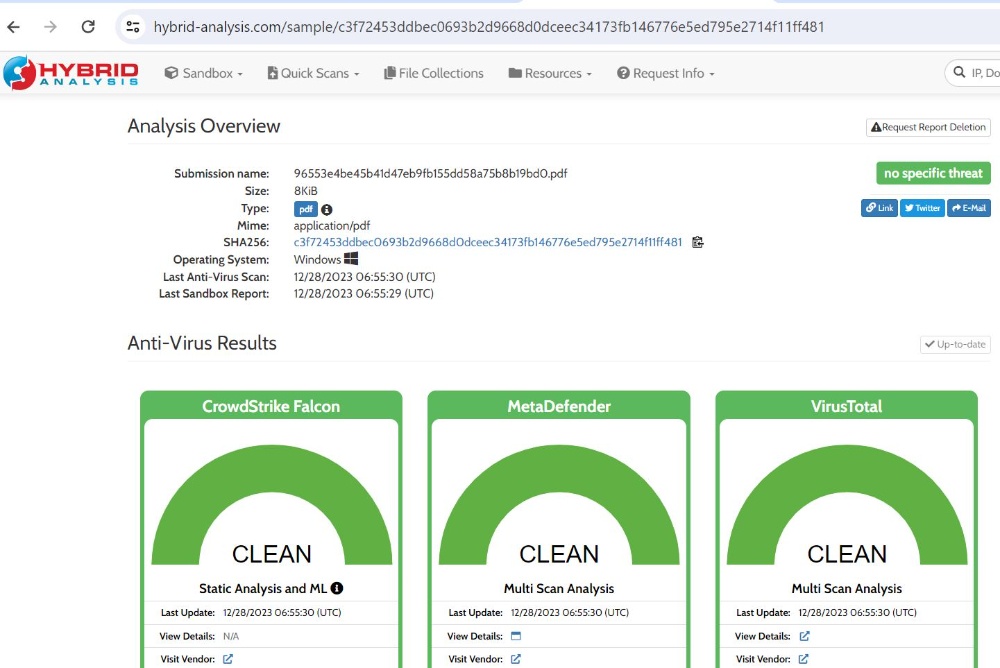Copy SHA256 hash with clipboard icon
Image resolution: width=1000 pixels, height=668 pixels.
coord(698,242)
